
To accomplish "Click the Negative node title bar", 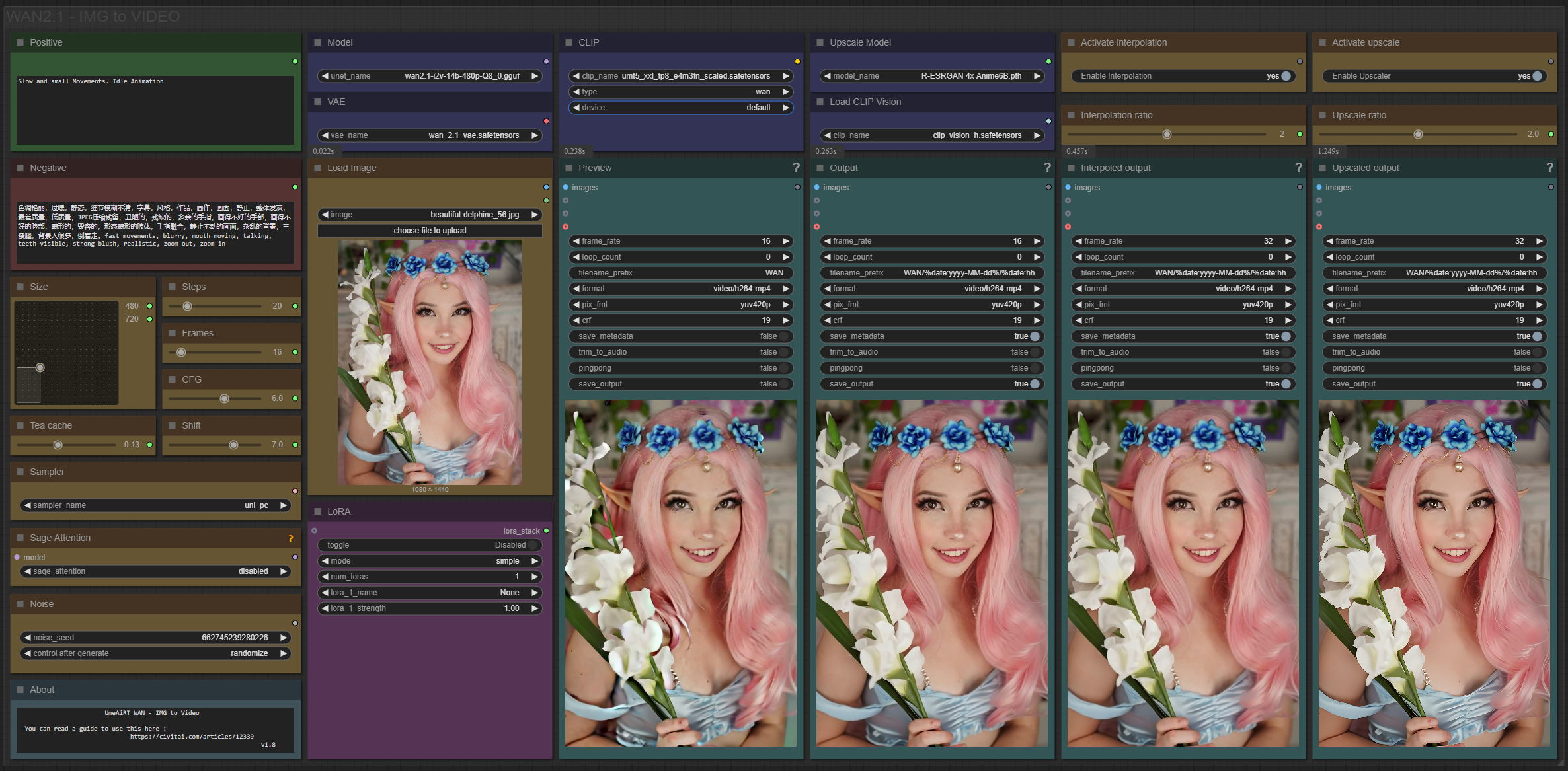I will 48,168.
